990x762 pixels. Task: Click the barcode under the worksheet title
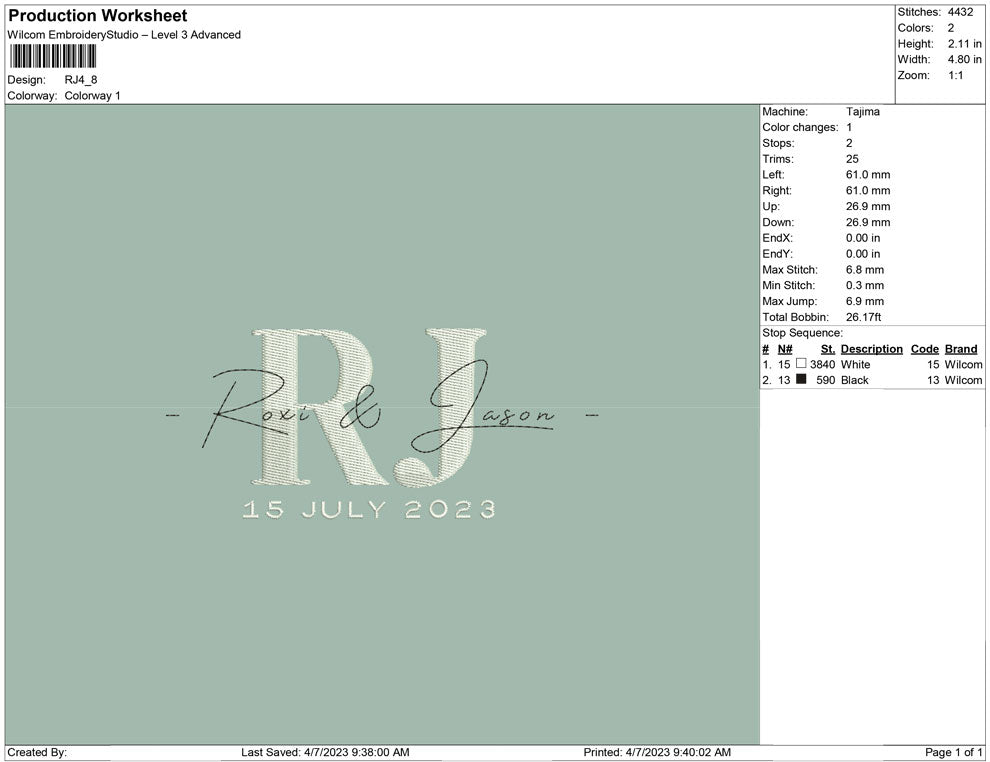click(59, 56)
